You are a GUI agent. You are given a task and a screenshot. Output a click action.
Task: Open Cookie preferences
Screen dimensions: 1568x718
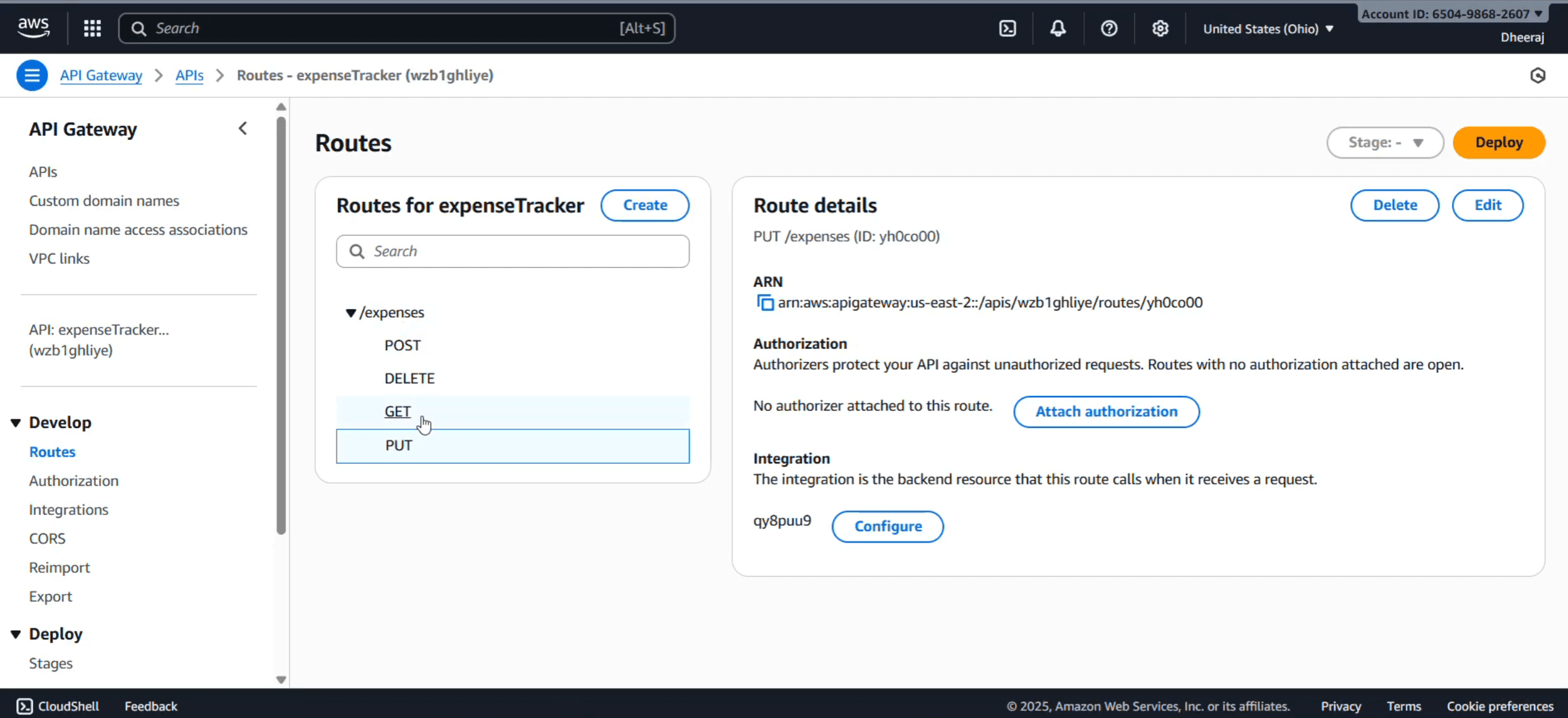[1500, 706]
